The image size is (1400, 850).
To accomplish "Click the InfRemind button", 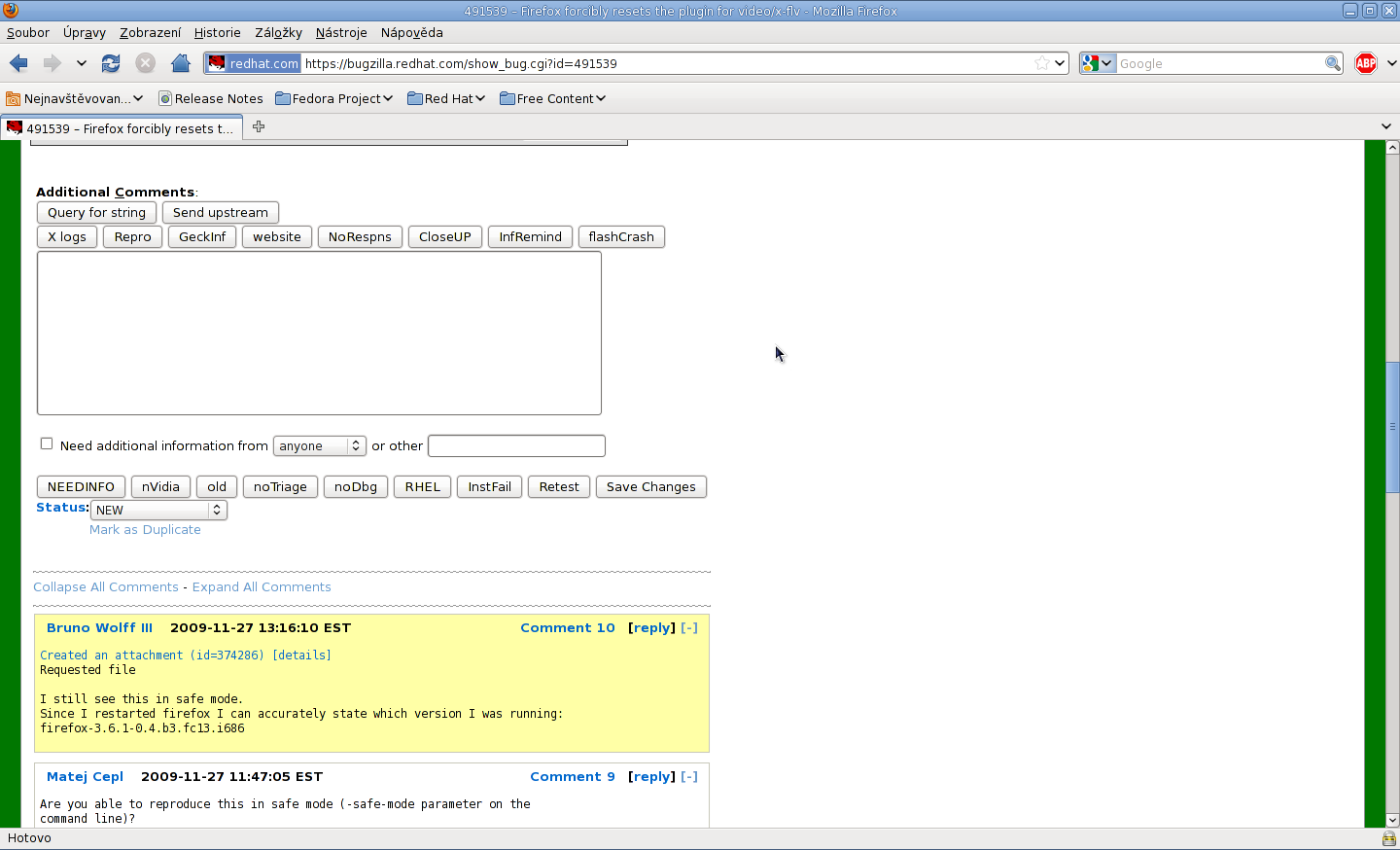I will click(x=530, y=236).
